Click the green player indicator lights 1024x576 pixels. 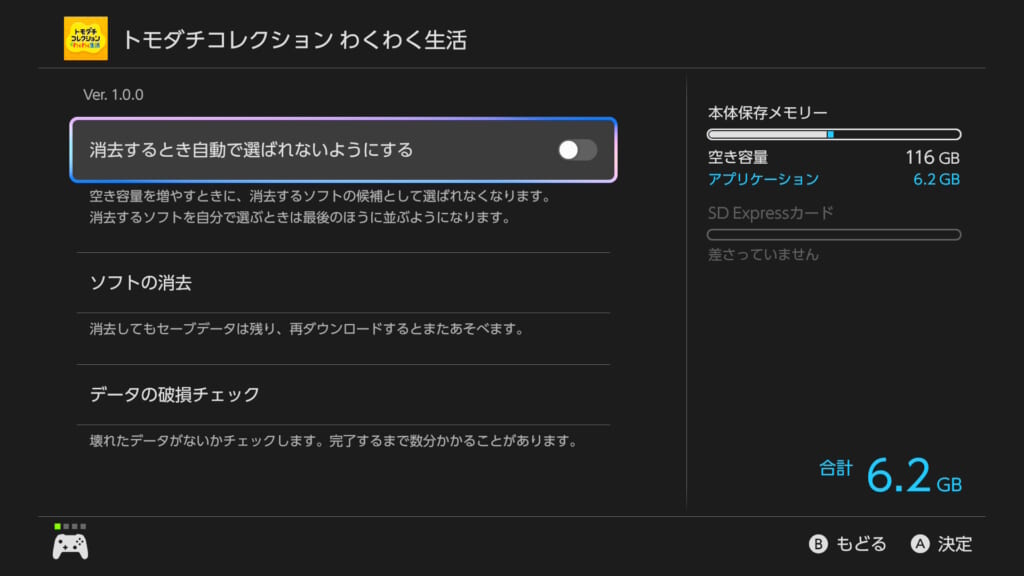tap(70, 526)
